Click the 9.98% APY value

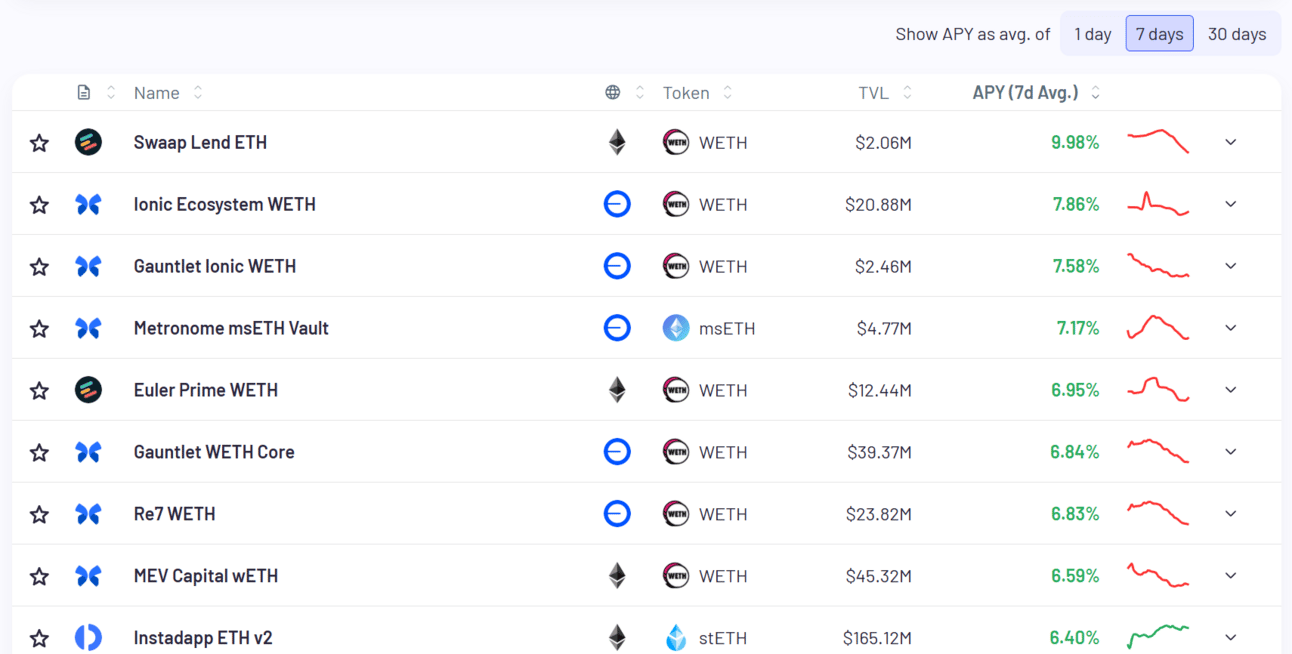(x=1075, y=142)
